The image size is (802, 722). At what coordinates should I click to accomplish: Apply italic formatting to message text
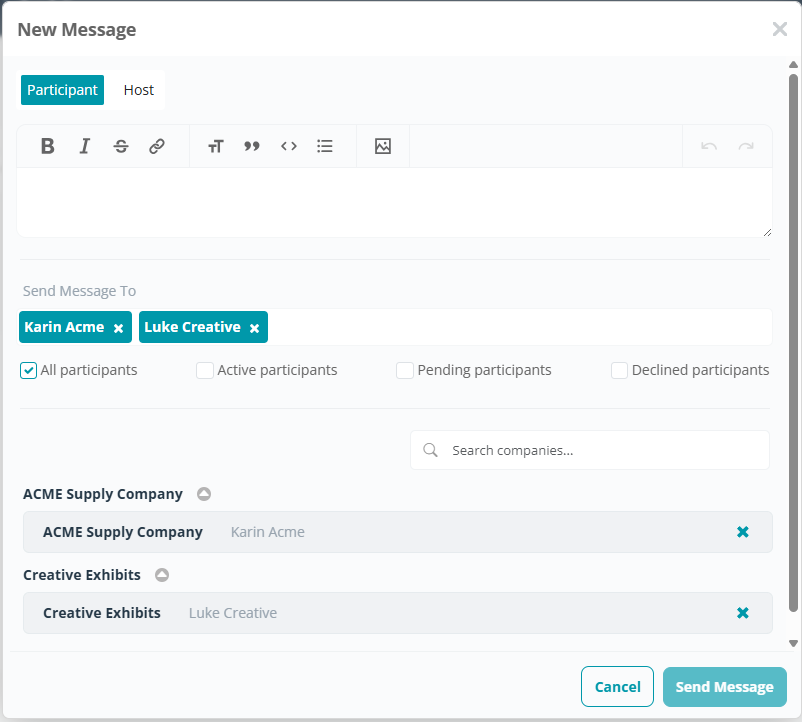click(84, 146)
